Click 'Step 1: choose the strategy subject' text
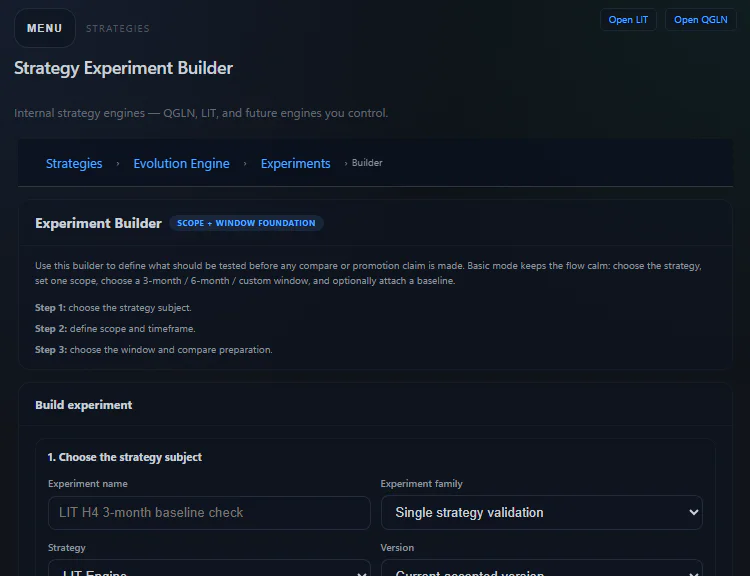This screenshot has height=576, width=750. pyautogui.click(x=113, y=308)
